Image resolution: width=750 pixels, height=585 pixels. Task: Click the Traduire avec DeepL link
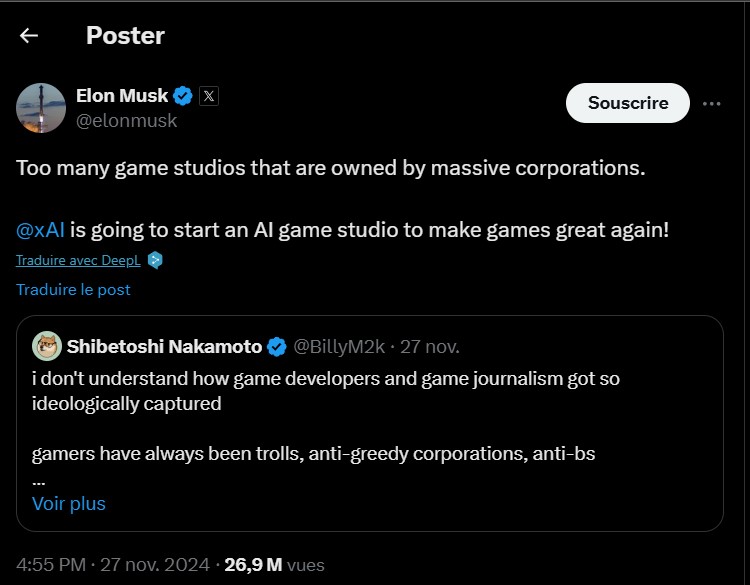pyautogui.click(x=78, y=260)
